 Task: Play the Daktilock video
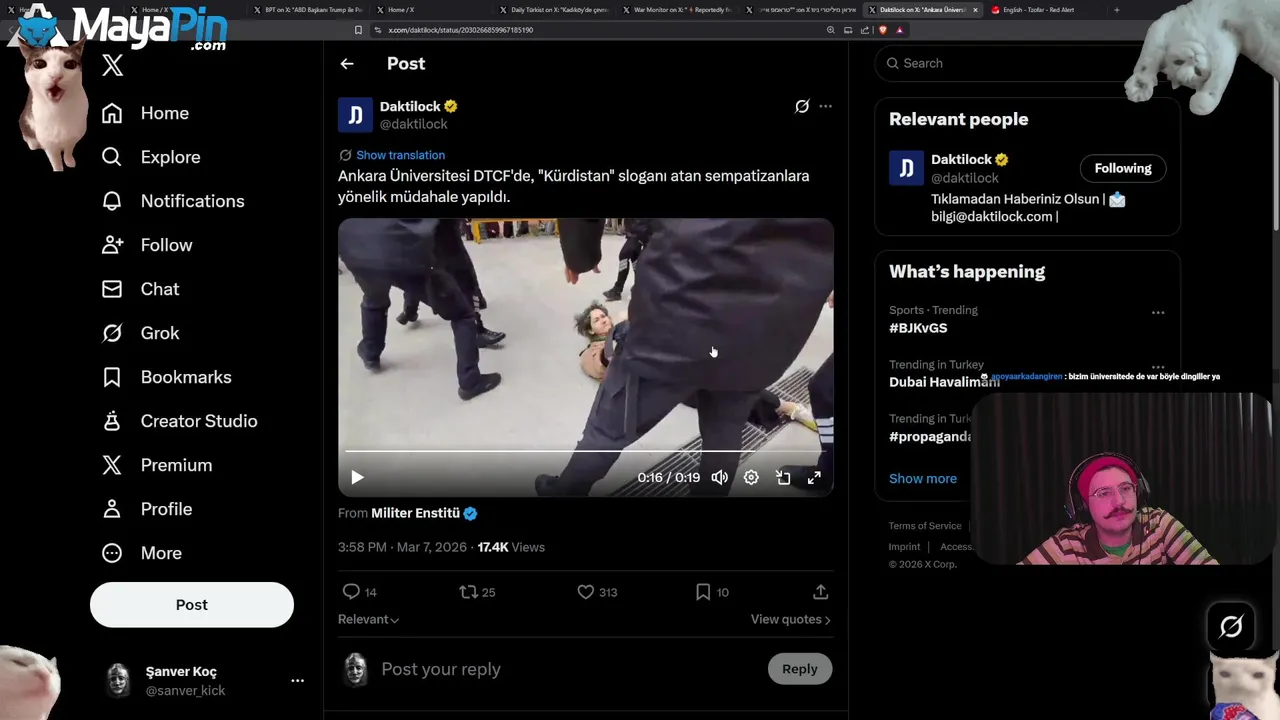[x=357, y=478]
